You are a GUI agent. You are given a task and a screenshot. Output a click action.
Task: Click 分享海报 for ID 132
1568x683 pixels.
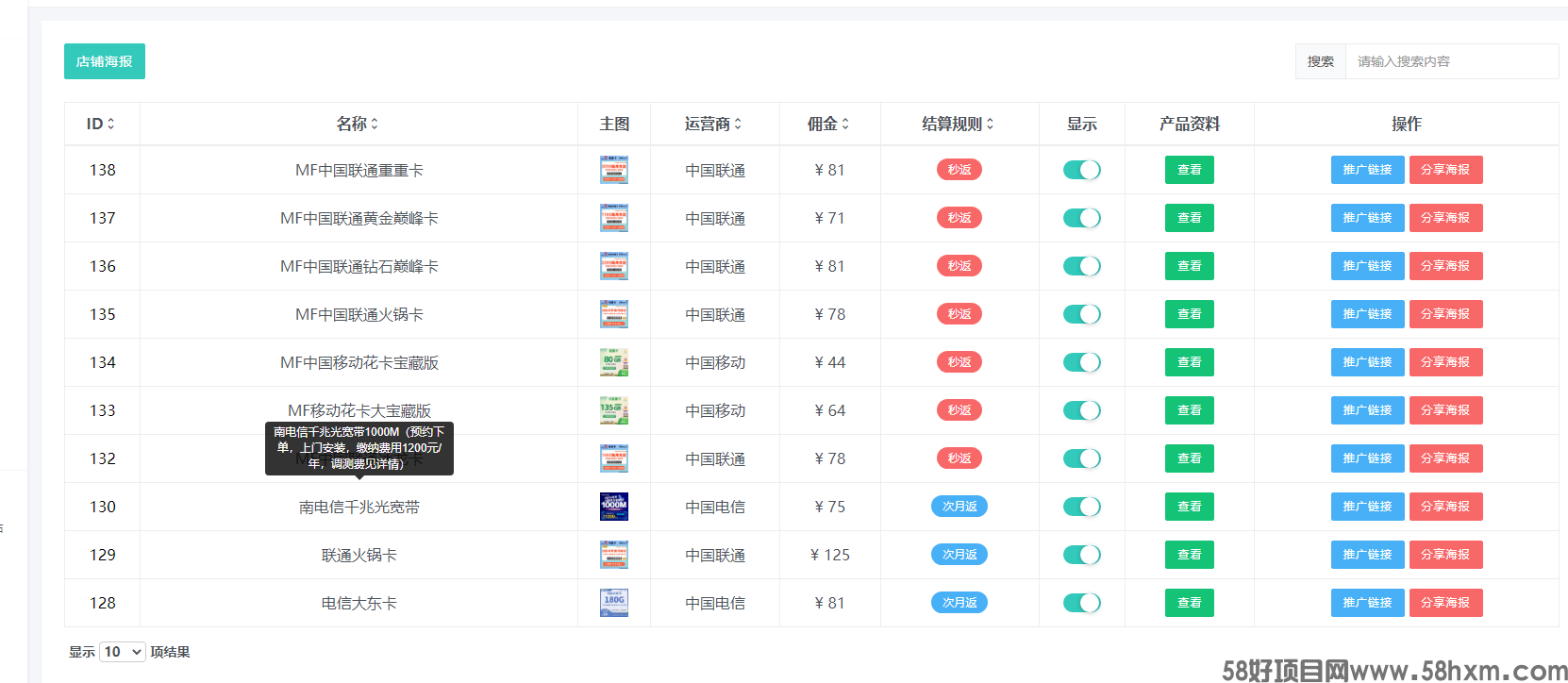click(x=1446, y=458)
